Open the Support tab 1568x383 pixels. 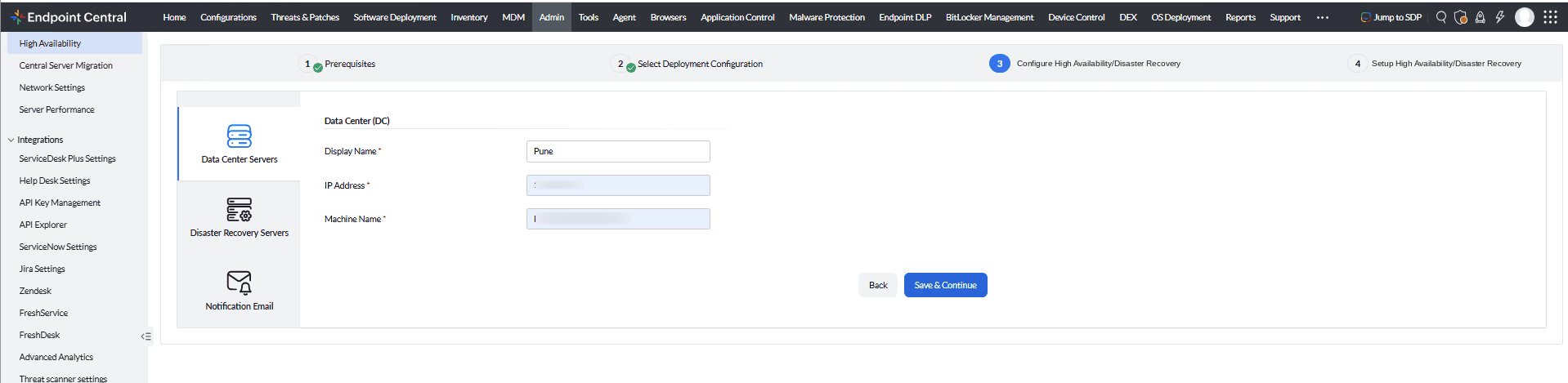[1285, 17]
